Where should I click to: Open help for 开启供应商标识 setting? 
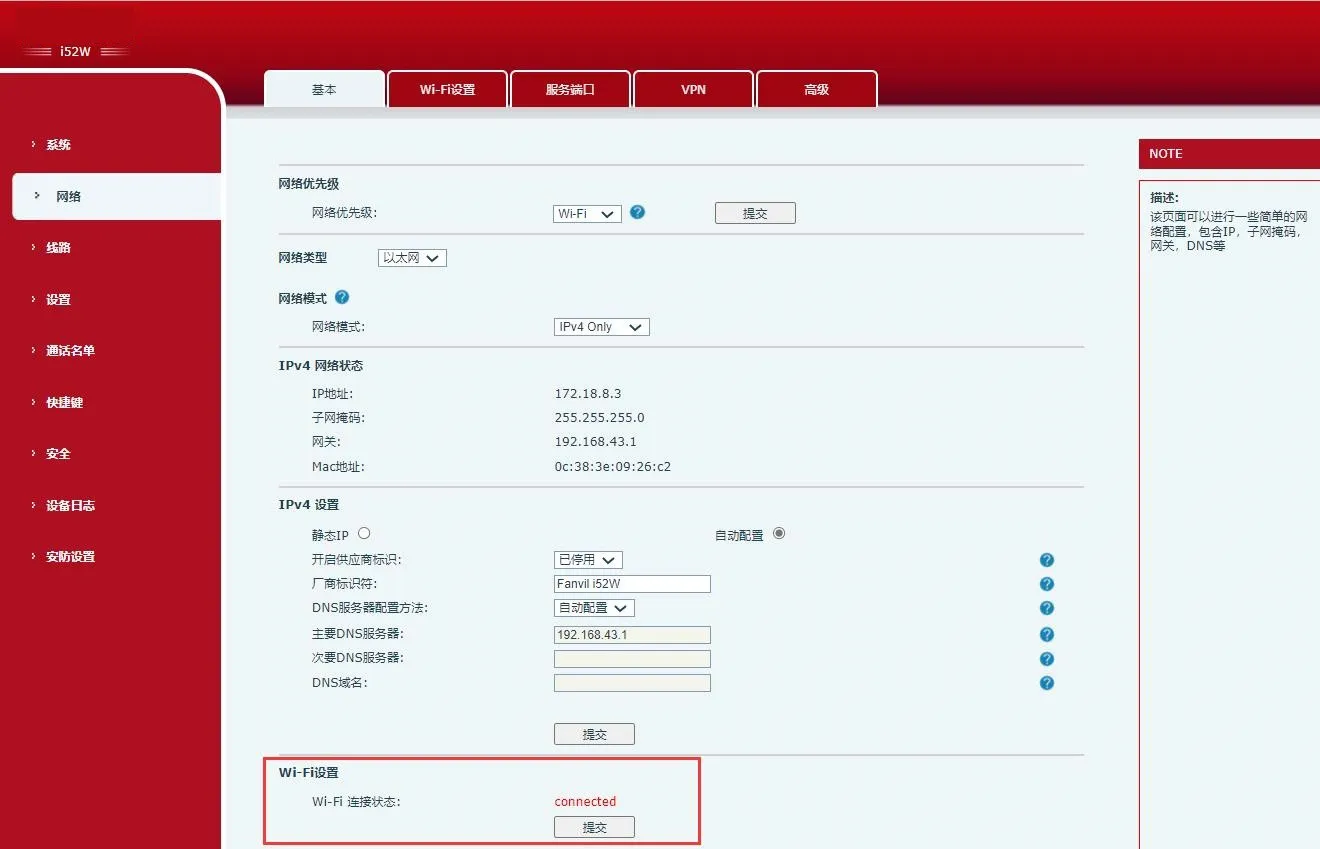click(1046, 559)
